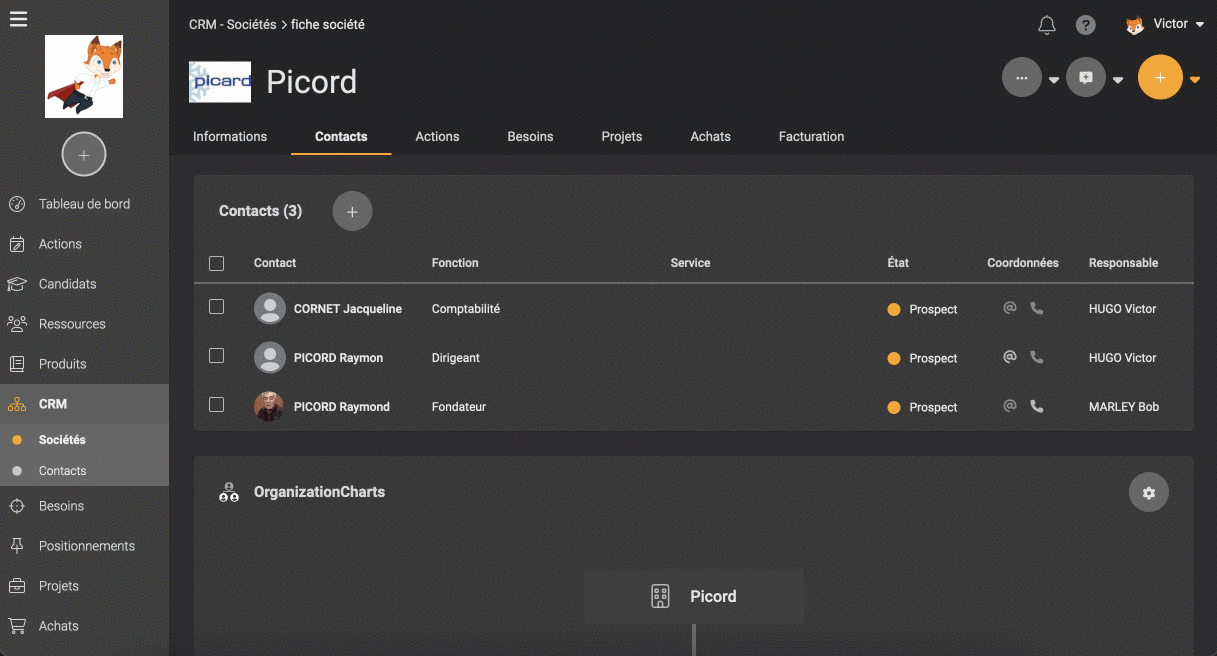The width and height of the screenshot is (1217, 656).
Task: Click the Projets briefcase icon in sidebar
Action: click(17, 586)
